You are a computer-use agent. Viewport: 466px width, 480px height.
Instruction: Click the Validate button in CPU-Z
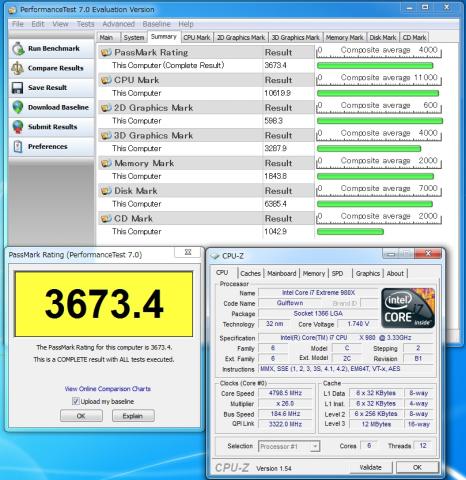pos(370,467)
